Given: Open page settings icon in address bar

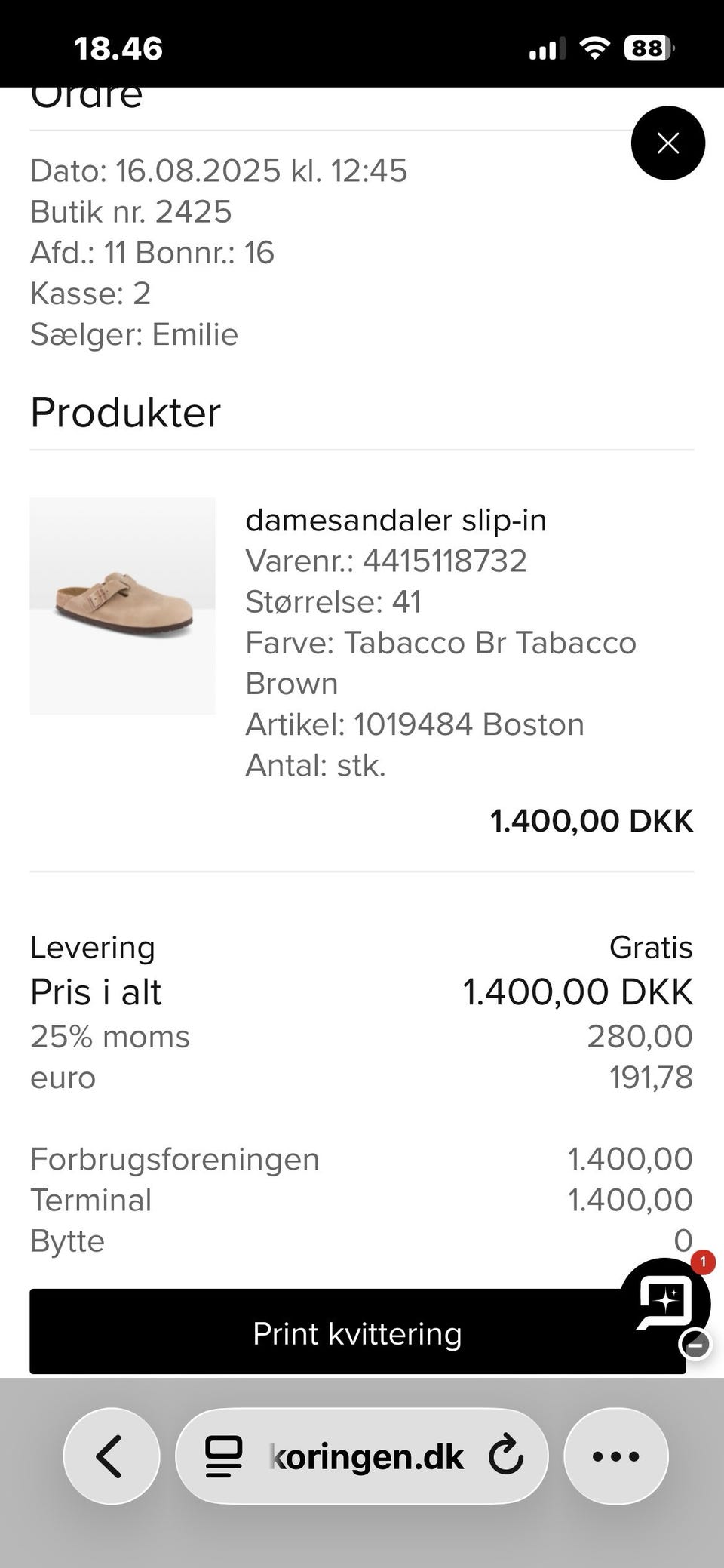Looking at the screenshot, I should coord(224,1457).
